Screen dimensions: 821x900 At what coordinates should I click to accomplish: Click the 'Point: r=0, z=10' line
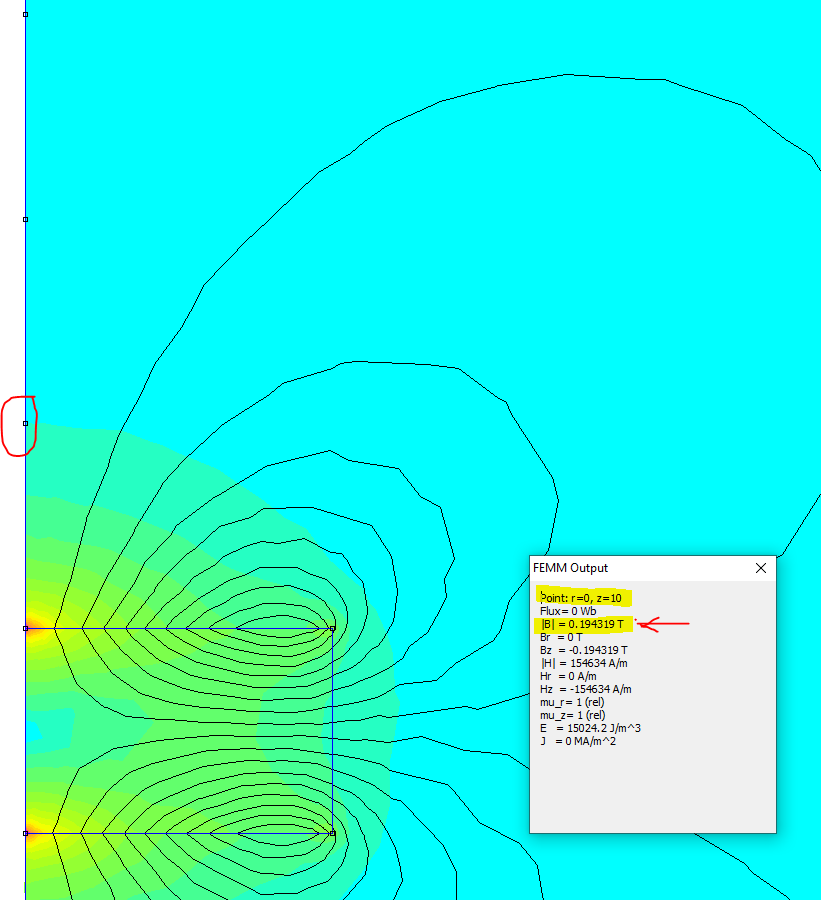(581, 598)
